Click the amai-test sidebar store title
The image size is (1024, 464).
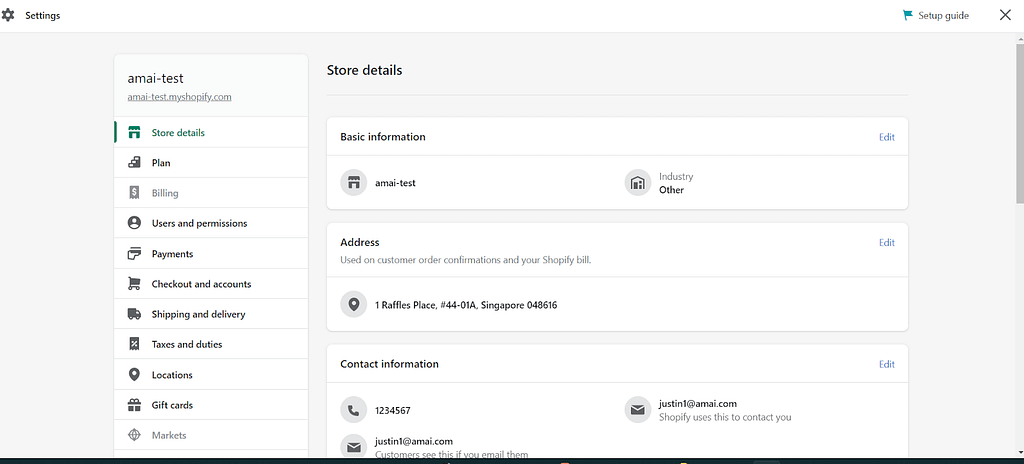pos(155,78)
